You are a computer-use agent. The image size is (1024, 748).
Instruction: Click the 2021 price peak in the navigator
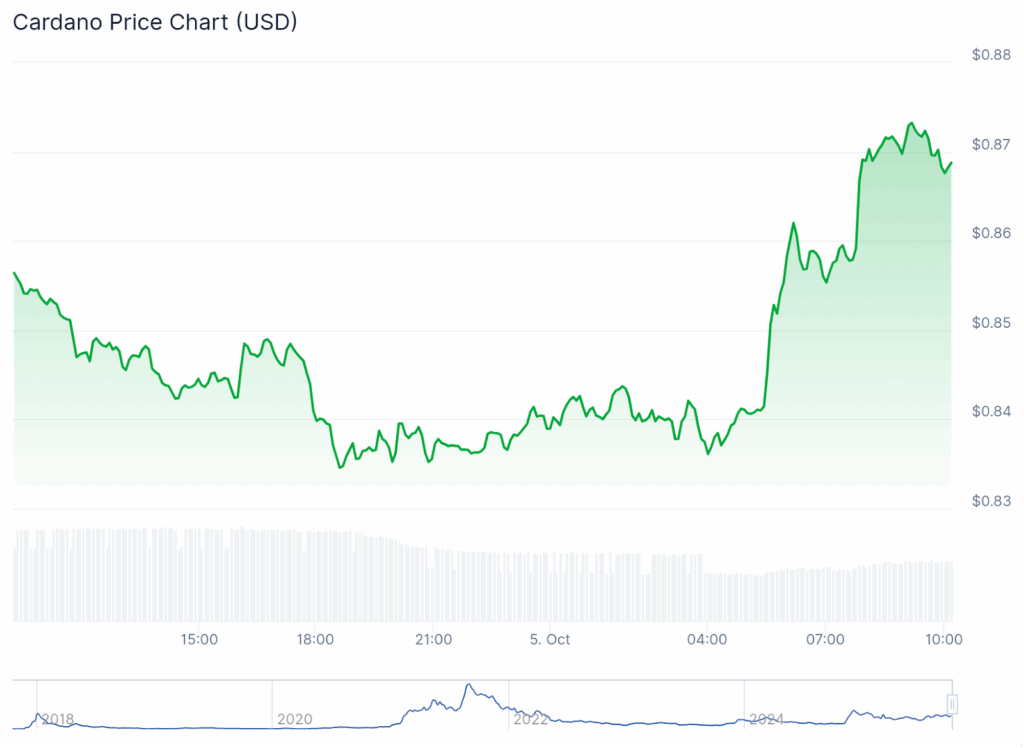(x=467, y=686)
